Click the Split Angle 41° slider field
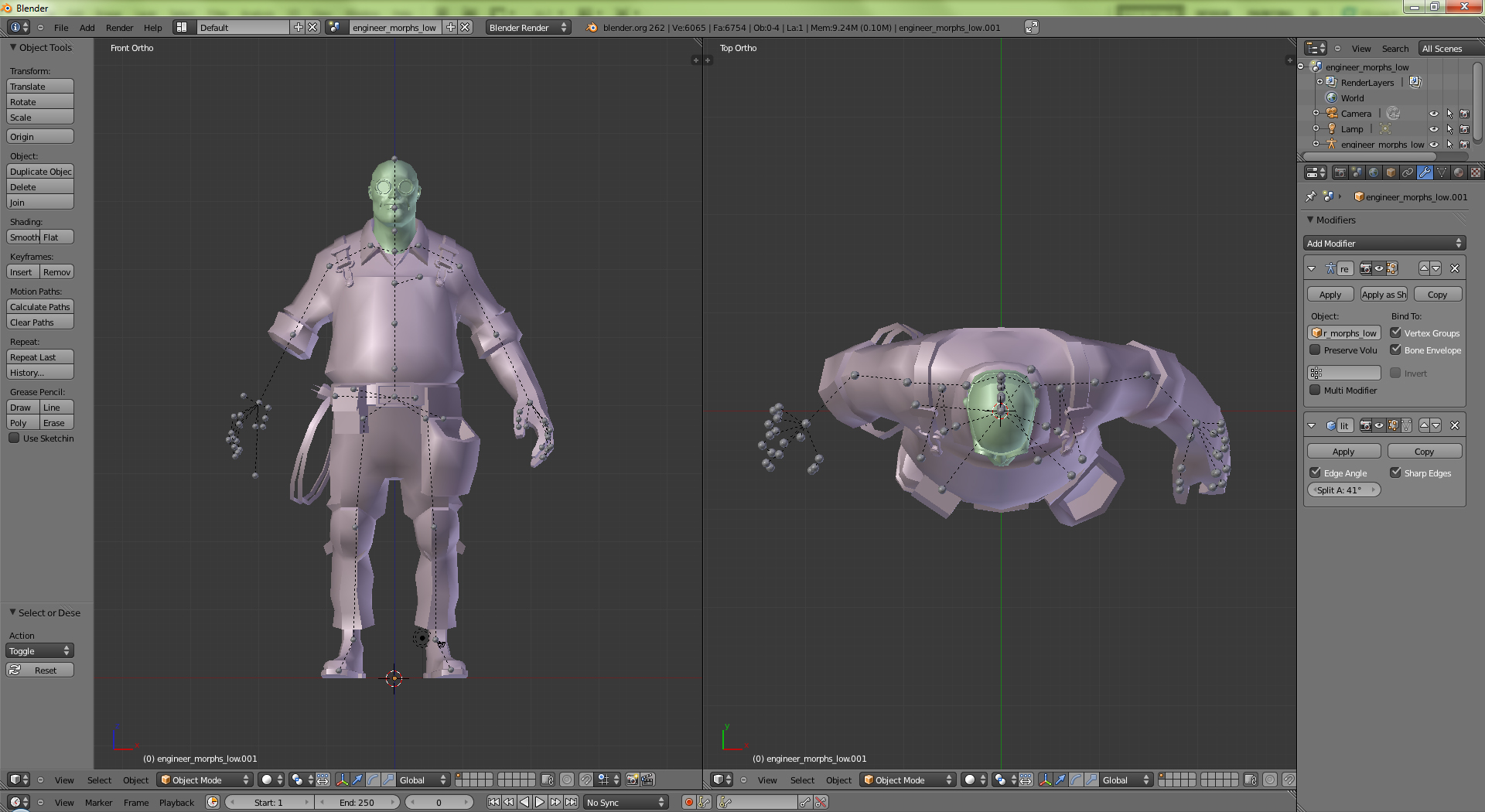The height and width of the screenshot is (812, 1485). click(1343, 490)
